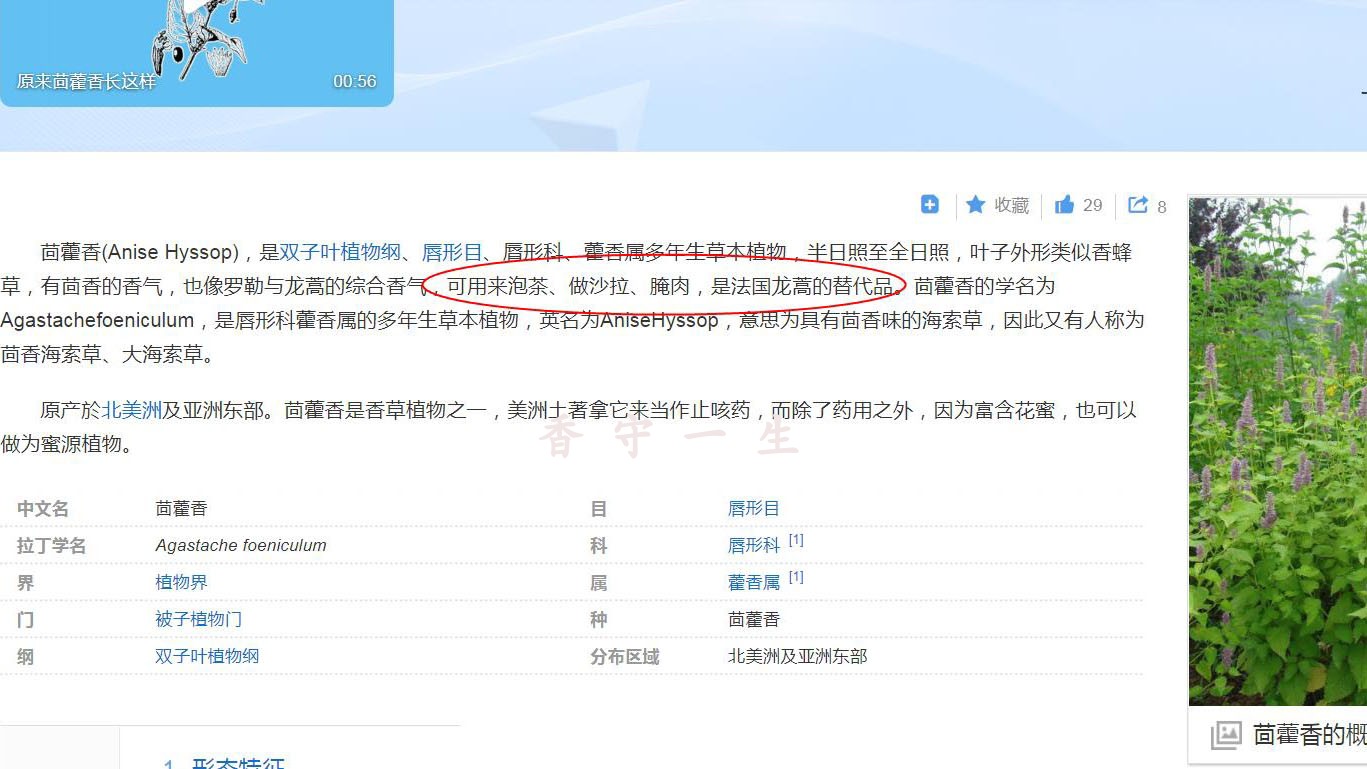Click the 中文名 value 茴藿香
The width and height of the screenshot is (1367, 769).
pyautogui.click(x=181, y=508)
